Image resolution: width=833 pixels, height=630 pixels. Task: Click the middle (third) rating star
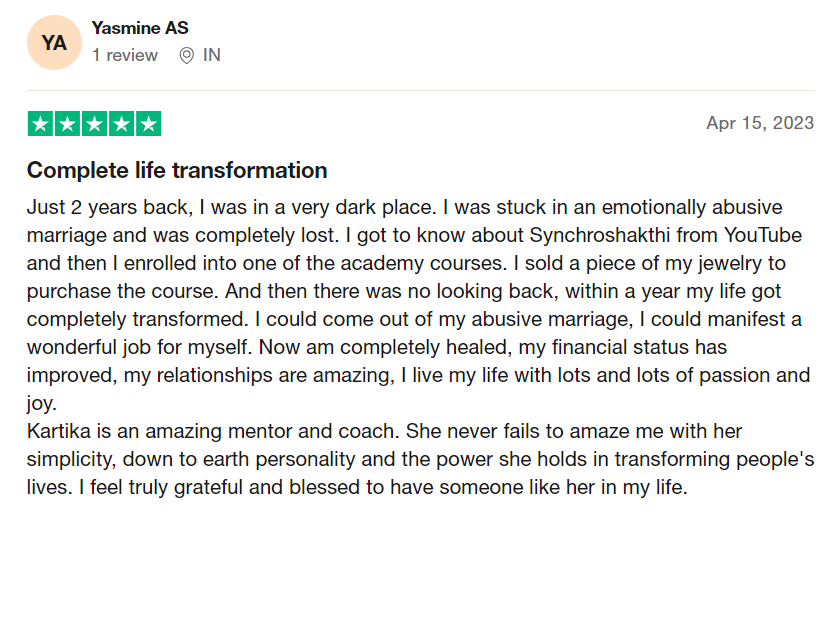click(x=95, y=124)
